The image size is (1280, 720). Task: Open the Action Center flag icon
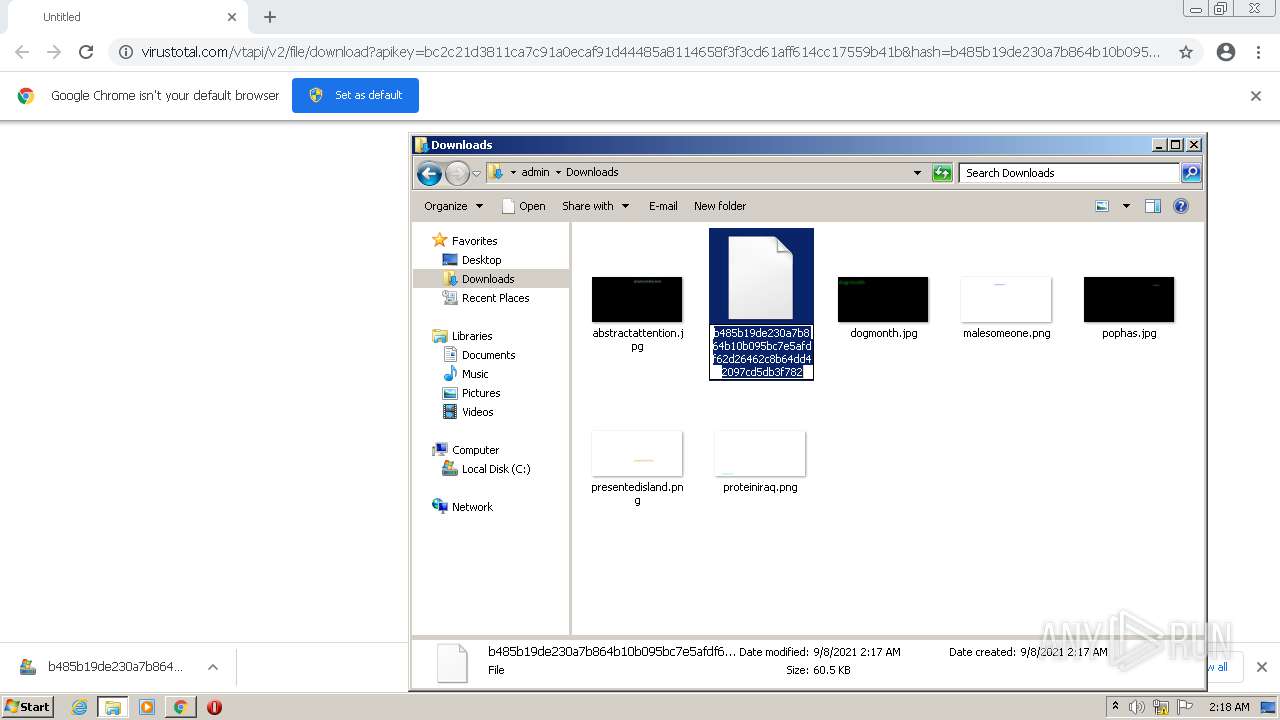tap(1185, 707)
